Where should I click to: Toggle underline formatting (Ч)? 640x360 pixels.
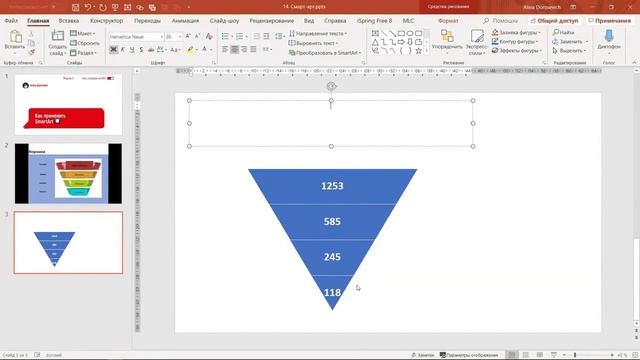coord(132,49)
